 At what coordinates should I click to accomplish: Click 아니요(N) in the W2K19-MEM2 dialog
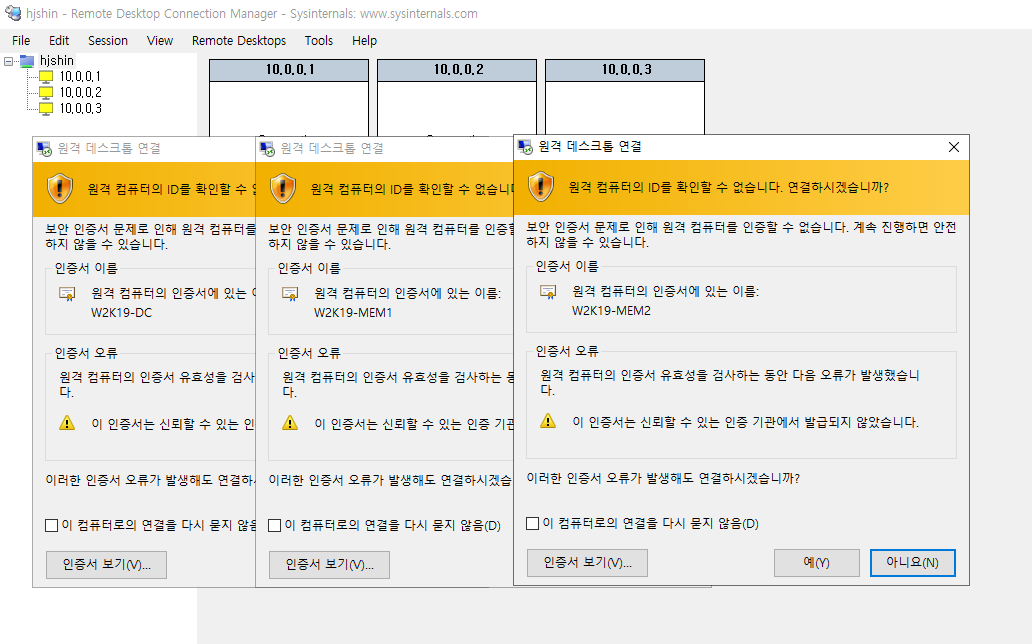[x=912, y=562]
